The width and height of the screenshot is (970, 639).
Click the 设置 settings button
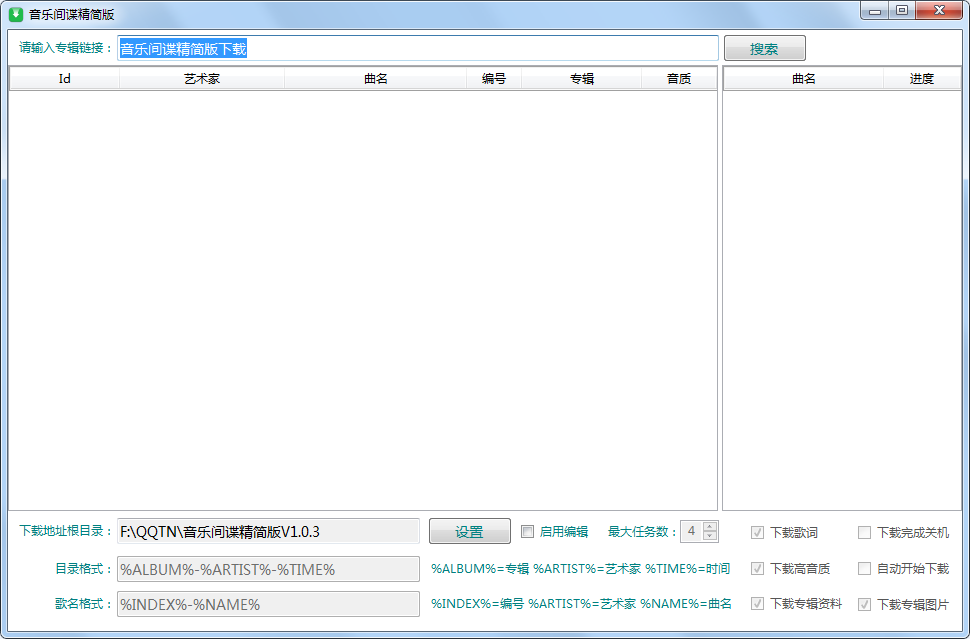tap(470, 531)
